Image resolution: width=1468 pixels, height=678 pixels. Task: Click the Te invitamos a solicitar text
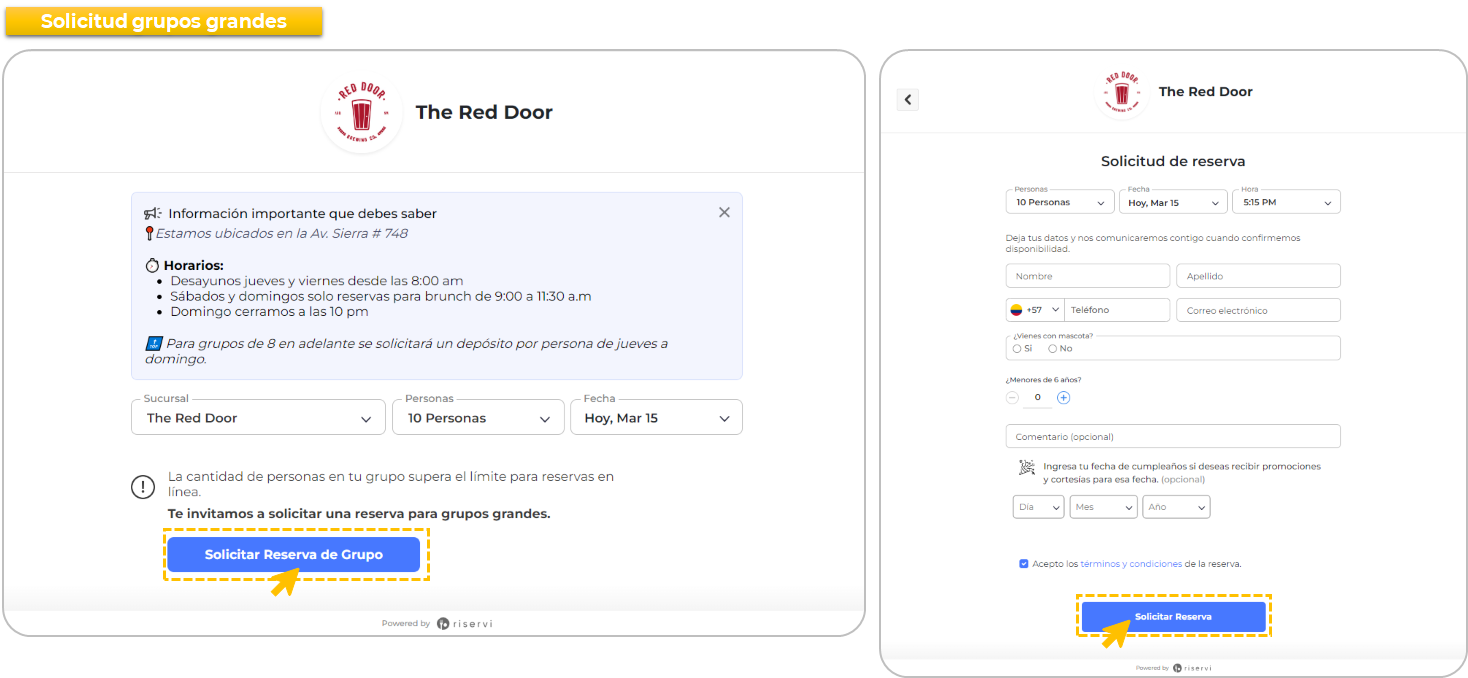(x=359, y=514)
